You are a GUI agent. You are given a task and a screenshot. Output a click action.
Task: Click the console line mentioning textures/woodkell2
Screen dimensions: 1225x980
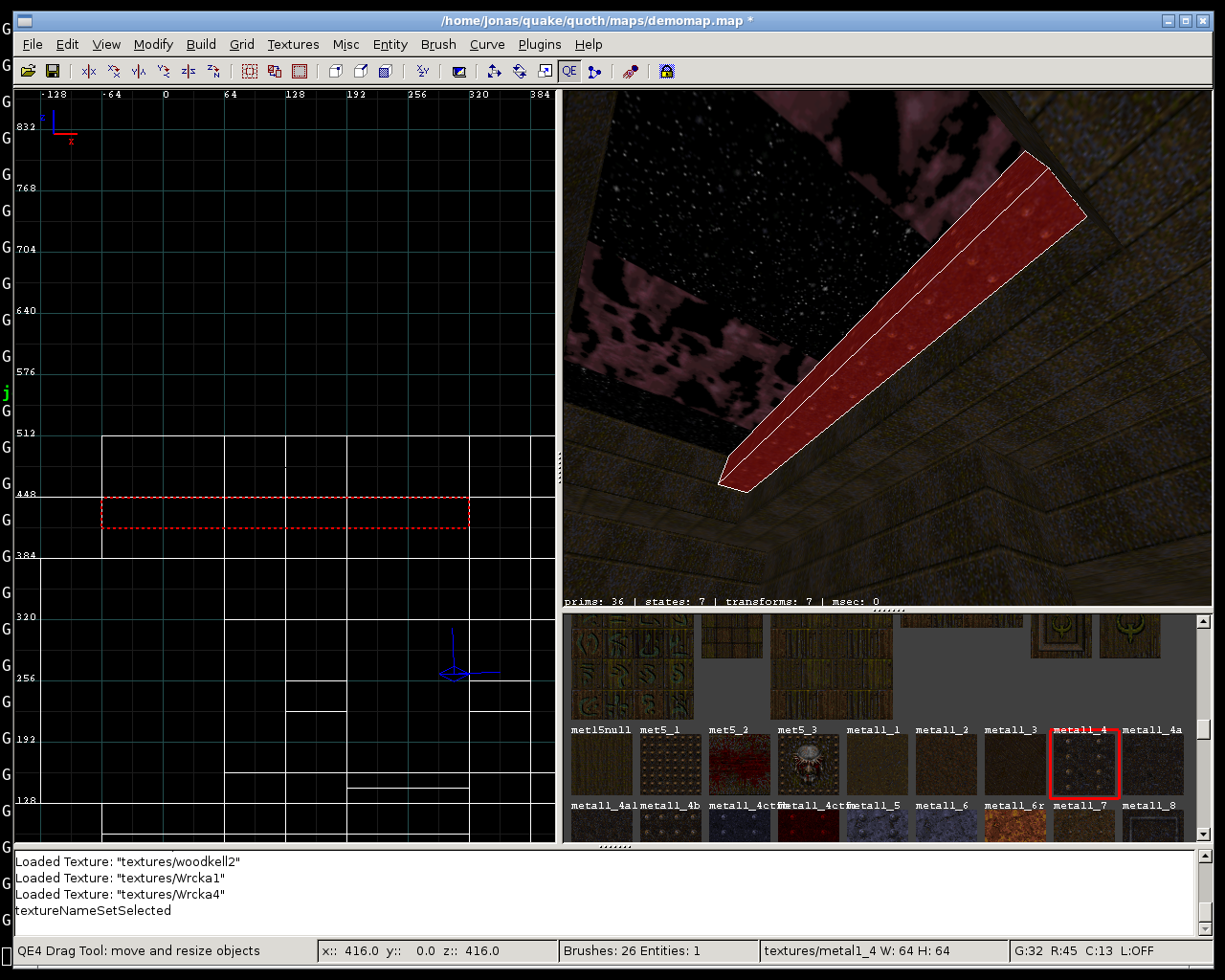coord(128,862)
